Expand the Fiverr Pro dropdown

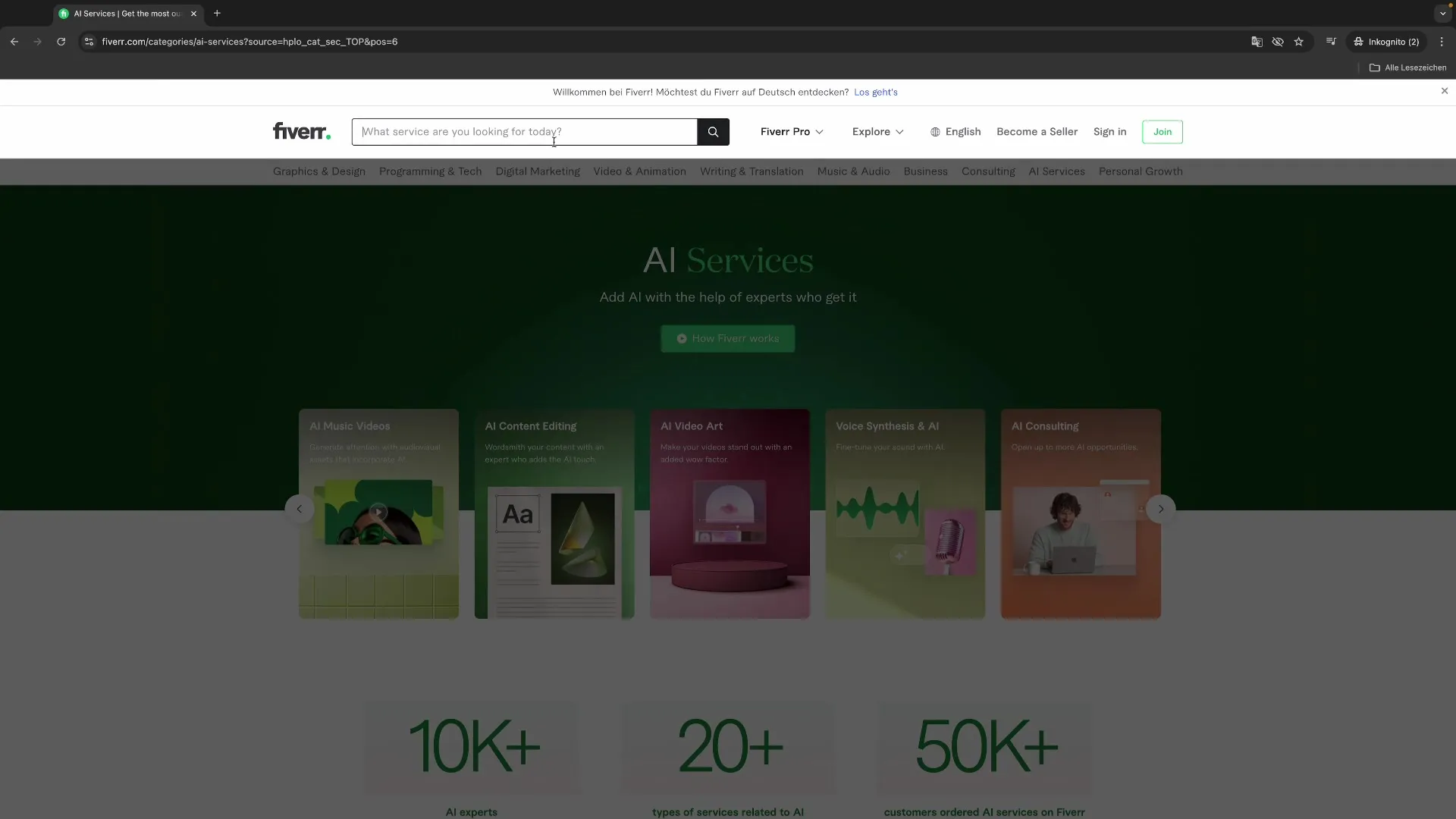[792, 132]
